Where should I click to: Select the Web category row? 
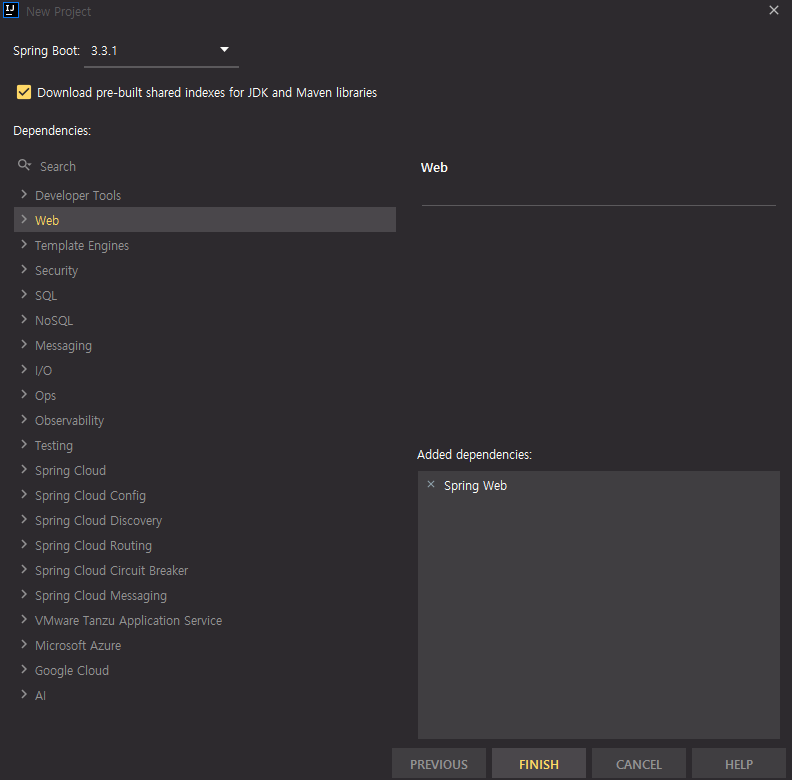205,220
